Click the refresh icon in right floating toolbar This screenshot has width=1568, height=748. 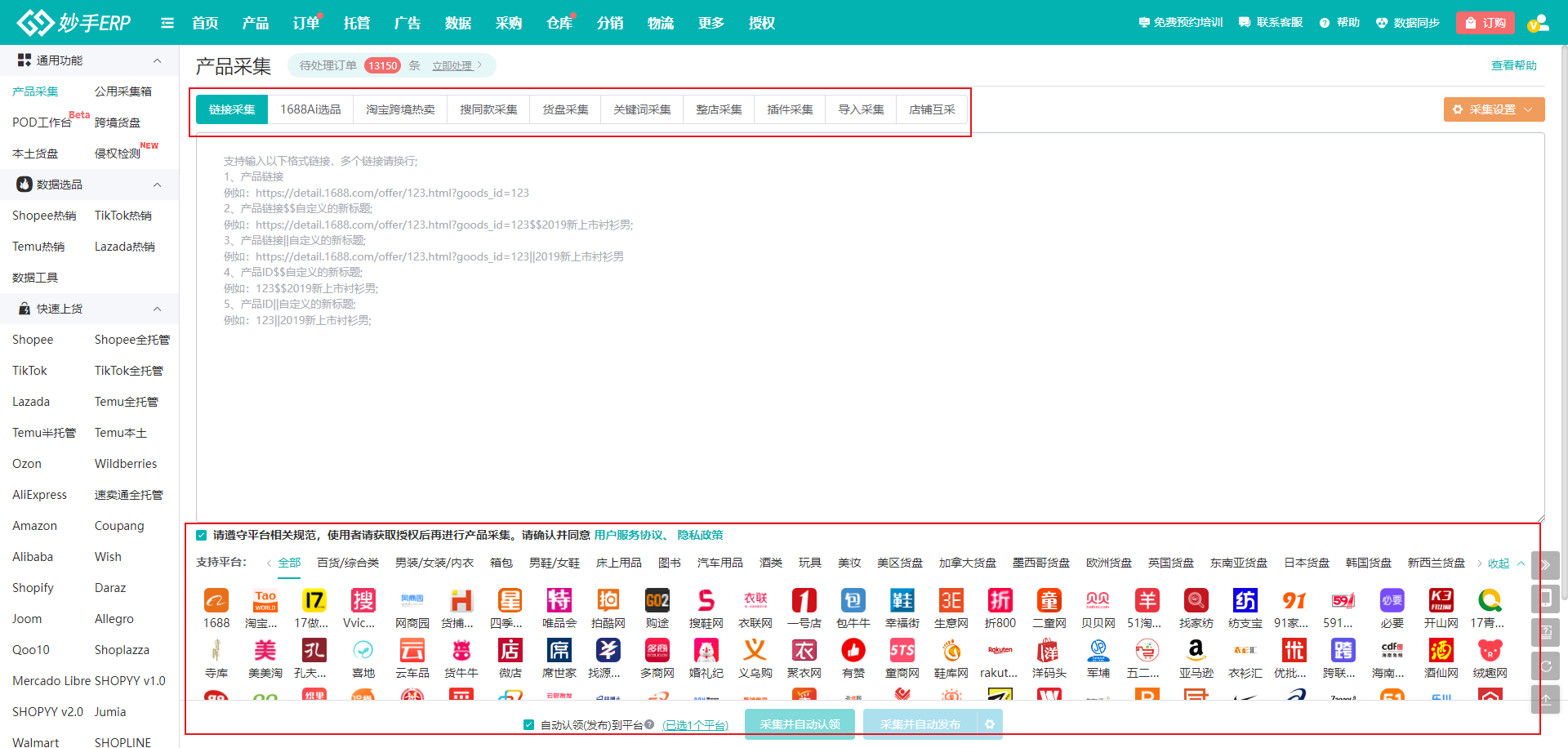coord(1545,666)
